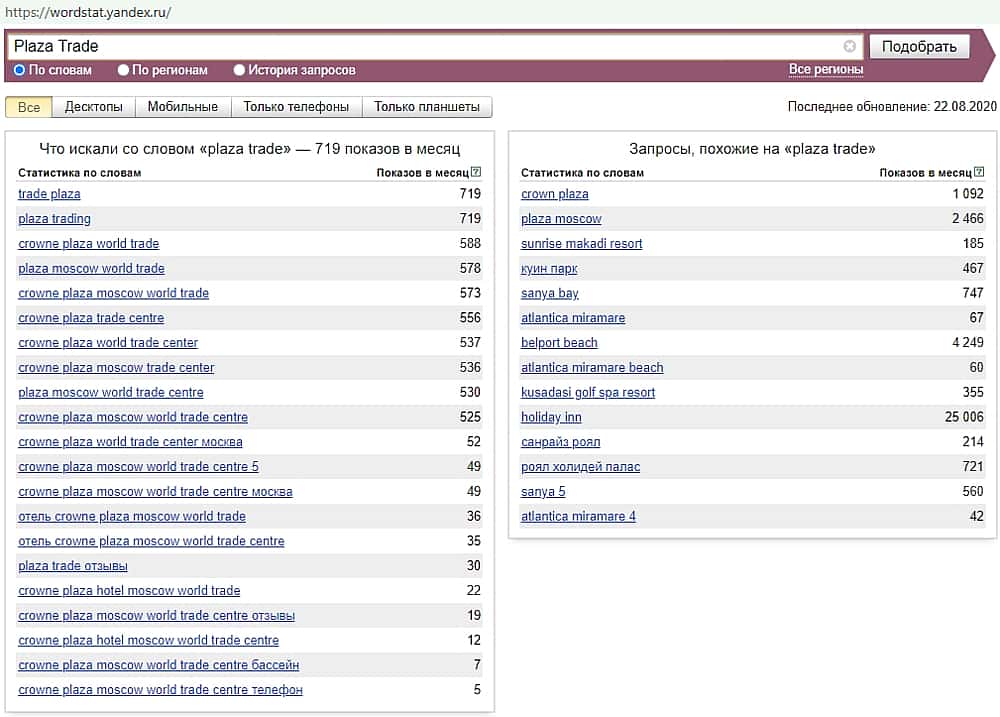This screenshot has width=1000, height=717.
Task: Open the "Только телефоны" tab
Action: [296, 107]
